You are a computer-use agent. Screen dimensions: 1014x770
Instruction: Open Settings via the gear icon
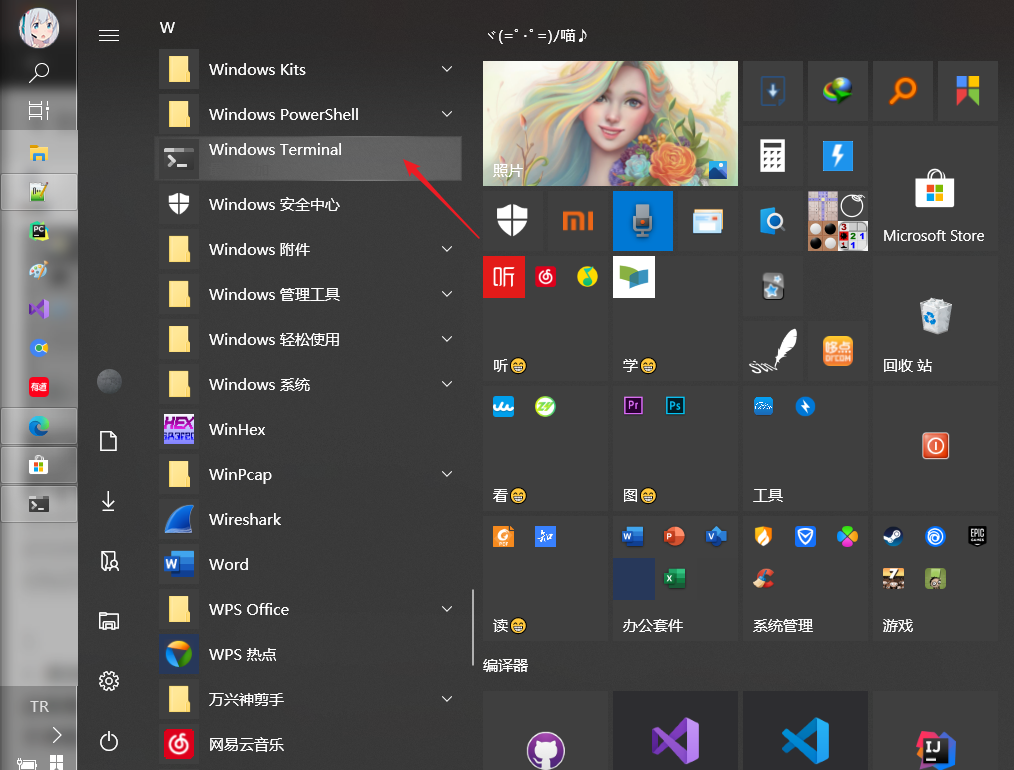point(109,681)
